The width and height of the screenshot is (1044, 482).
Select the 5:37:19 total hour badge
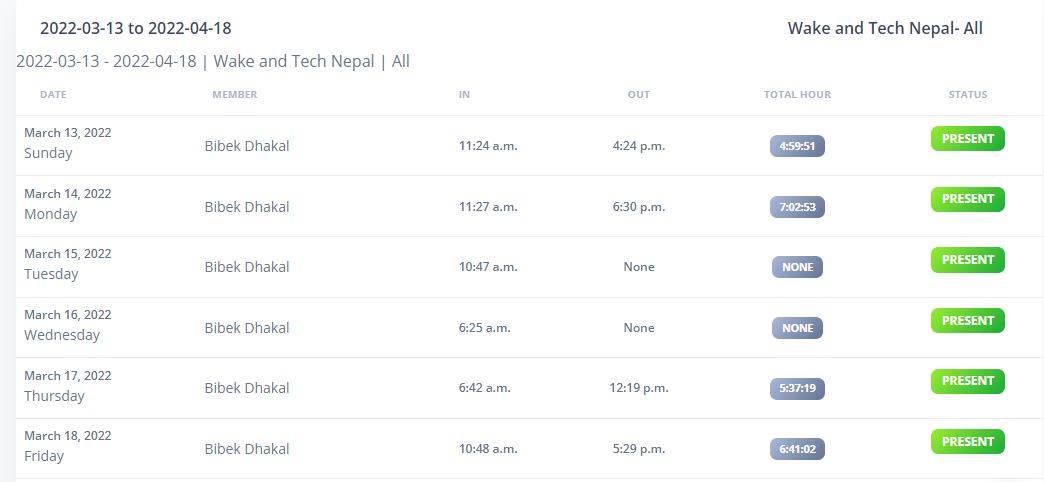[797, 388]
